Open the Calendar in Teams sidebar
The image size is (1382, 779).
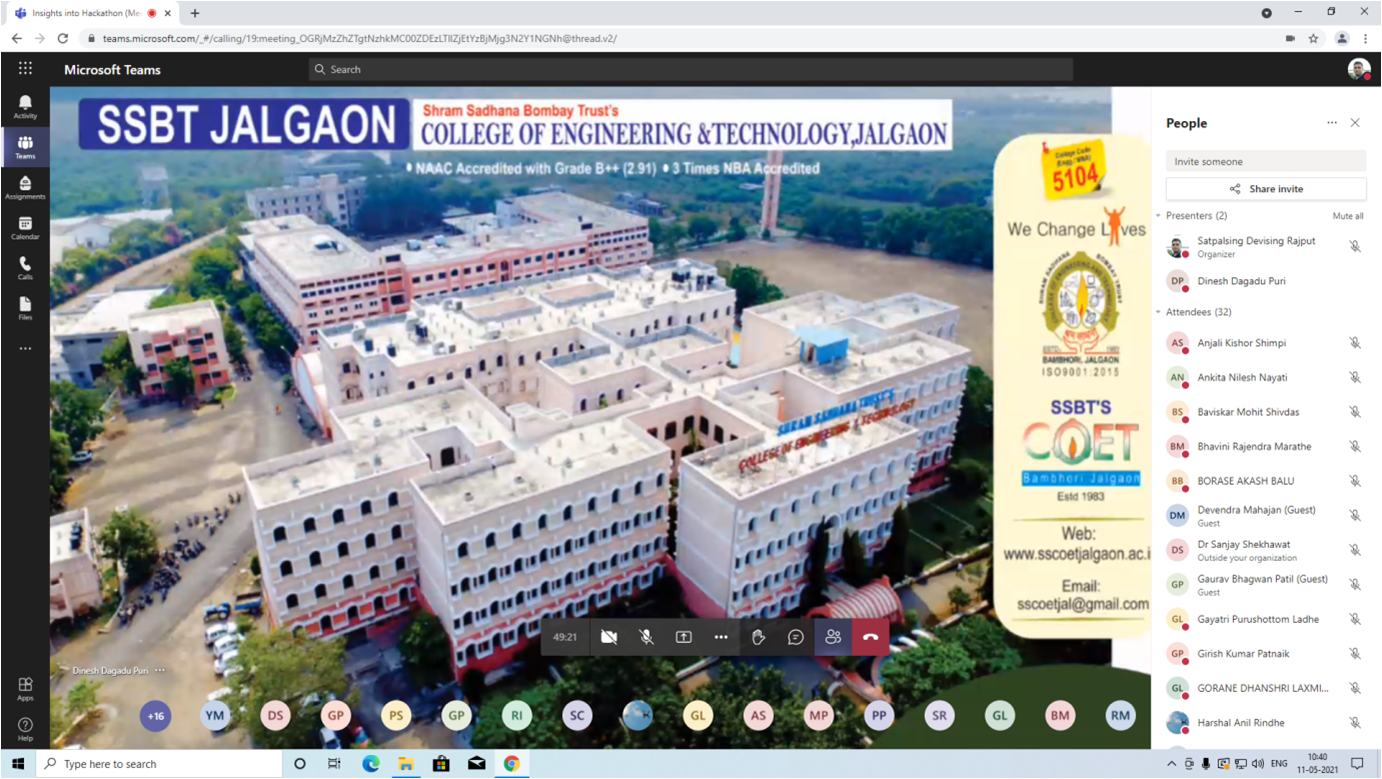tap(25, 228)
